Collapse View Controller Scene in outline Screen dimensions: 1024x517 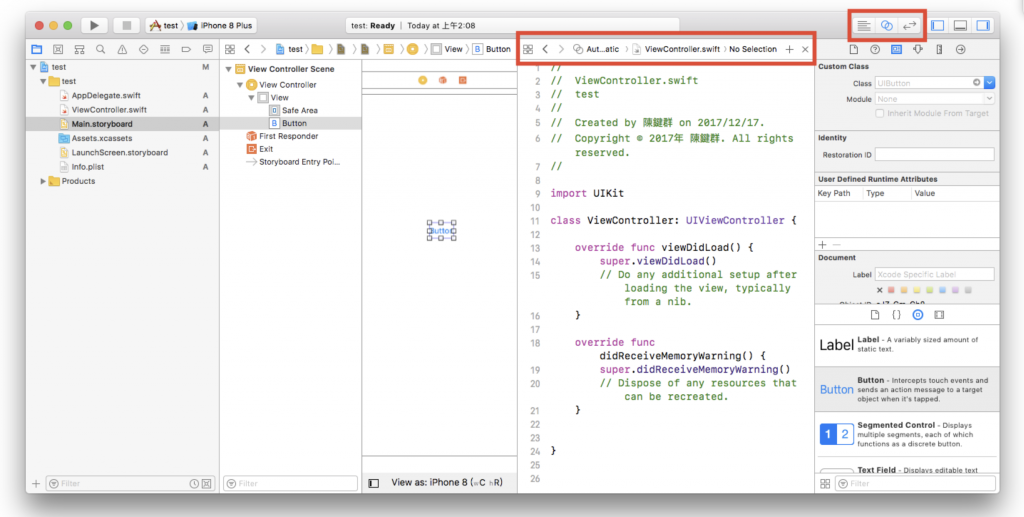229,69
